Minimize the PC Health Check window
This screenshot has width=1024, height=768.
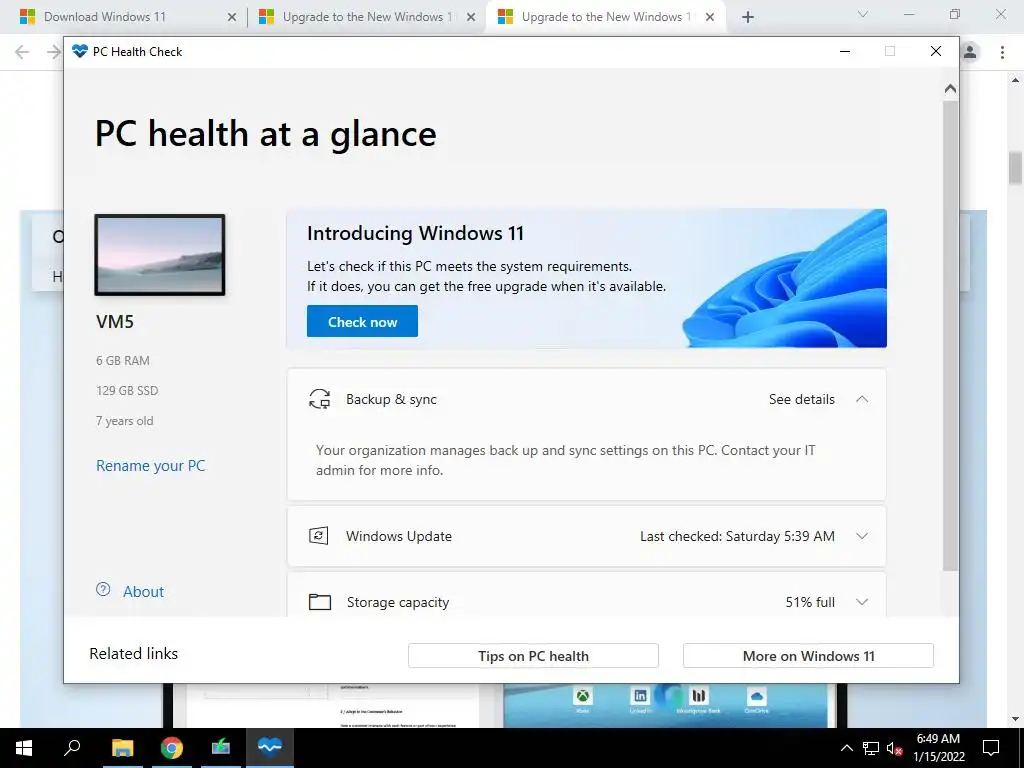845,51
